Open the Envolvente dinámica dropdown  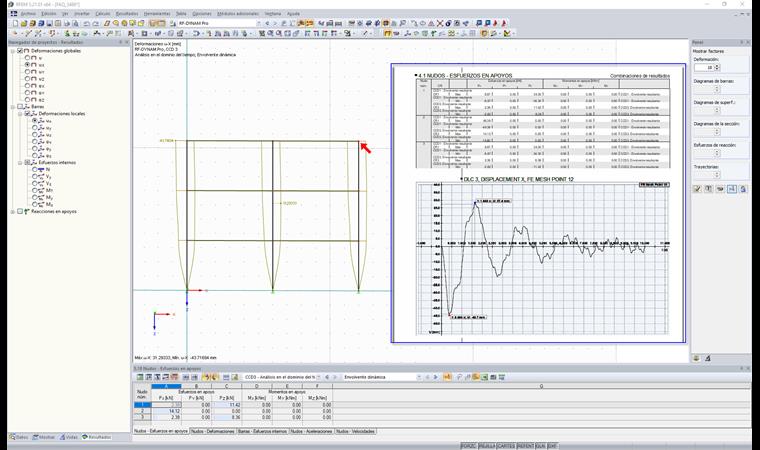(x=419, y=377)
